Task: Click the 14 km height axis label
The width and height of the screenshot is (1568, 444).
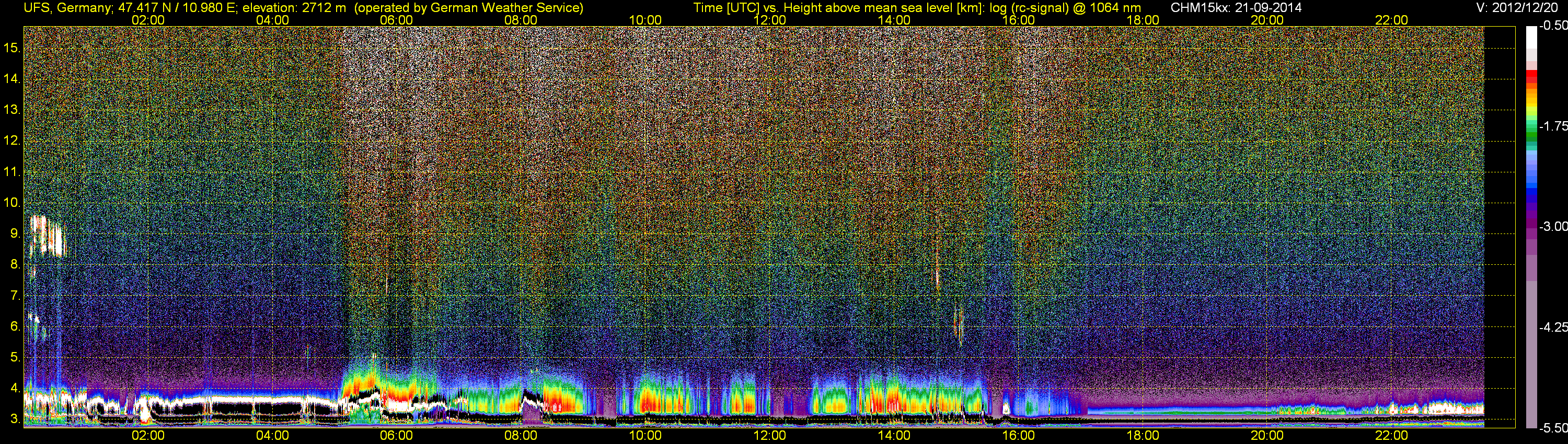Action: (11, 78)
